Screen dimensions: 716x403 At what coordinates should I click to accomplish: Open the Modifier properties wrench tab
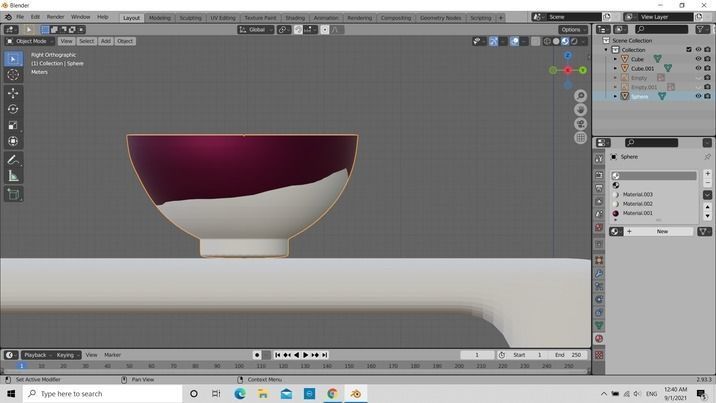599,273
